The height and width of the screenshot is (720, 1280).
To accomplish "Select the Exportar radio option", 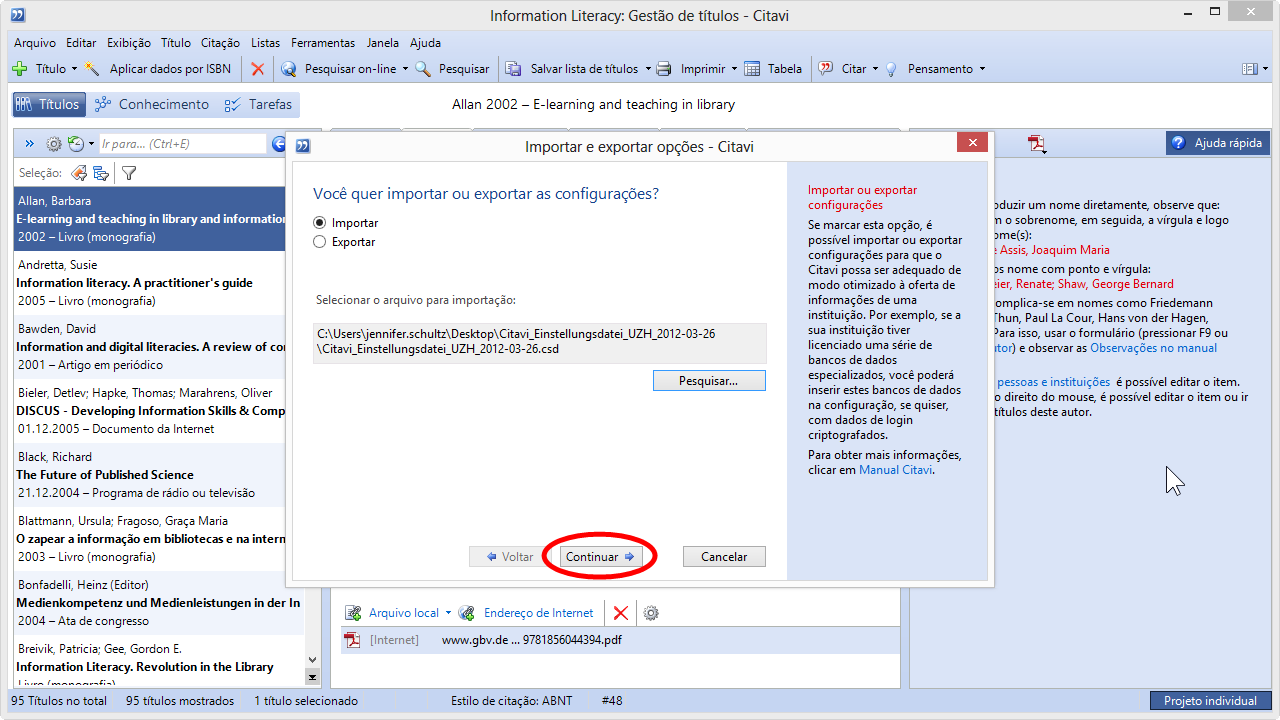I will pyautogui.click(x=320, y=242).
